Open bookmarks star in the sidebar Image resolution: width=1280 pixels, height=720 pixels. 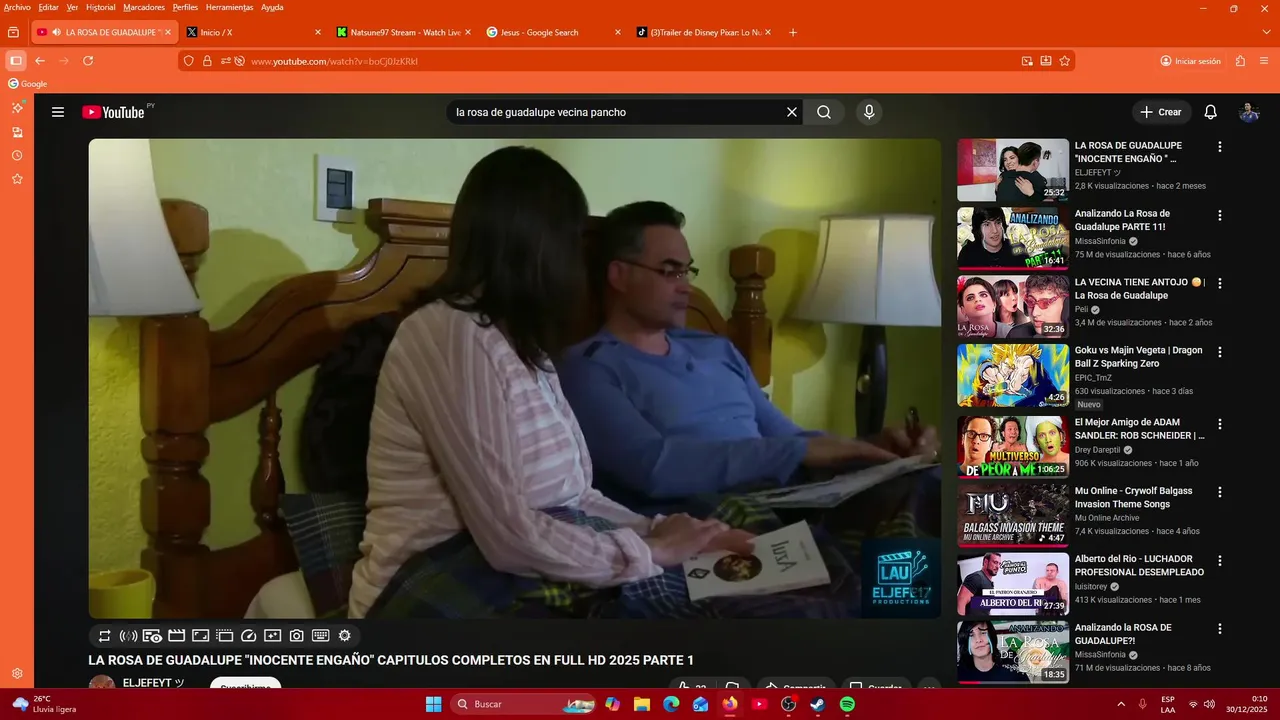(17, 179)
